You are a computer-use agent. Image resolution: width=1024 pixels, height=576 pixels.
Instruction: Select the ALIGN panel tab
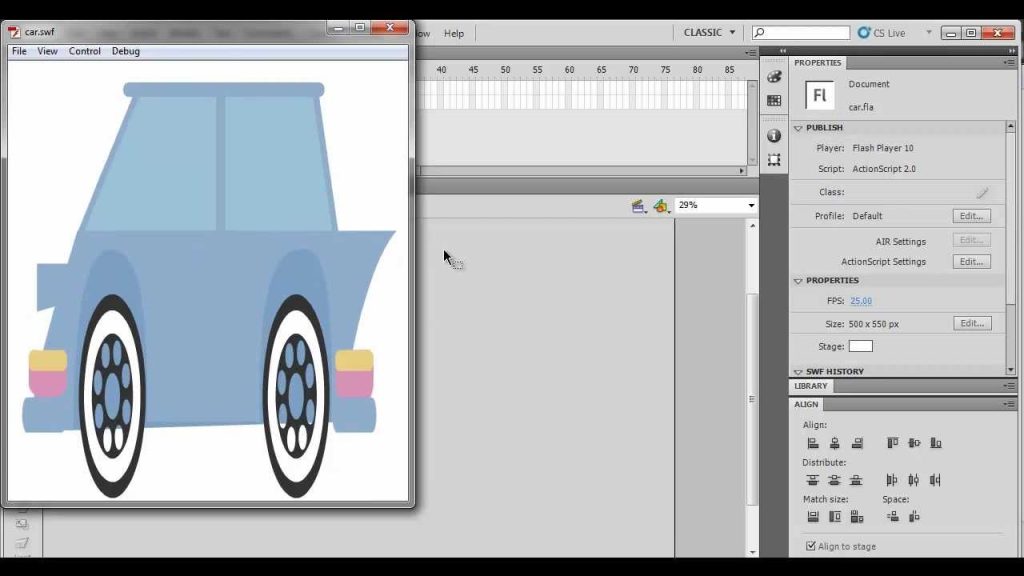pos(806,404)
